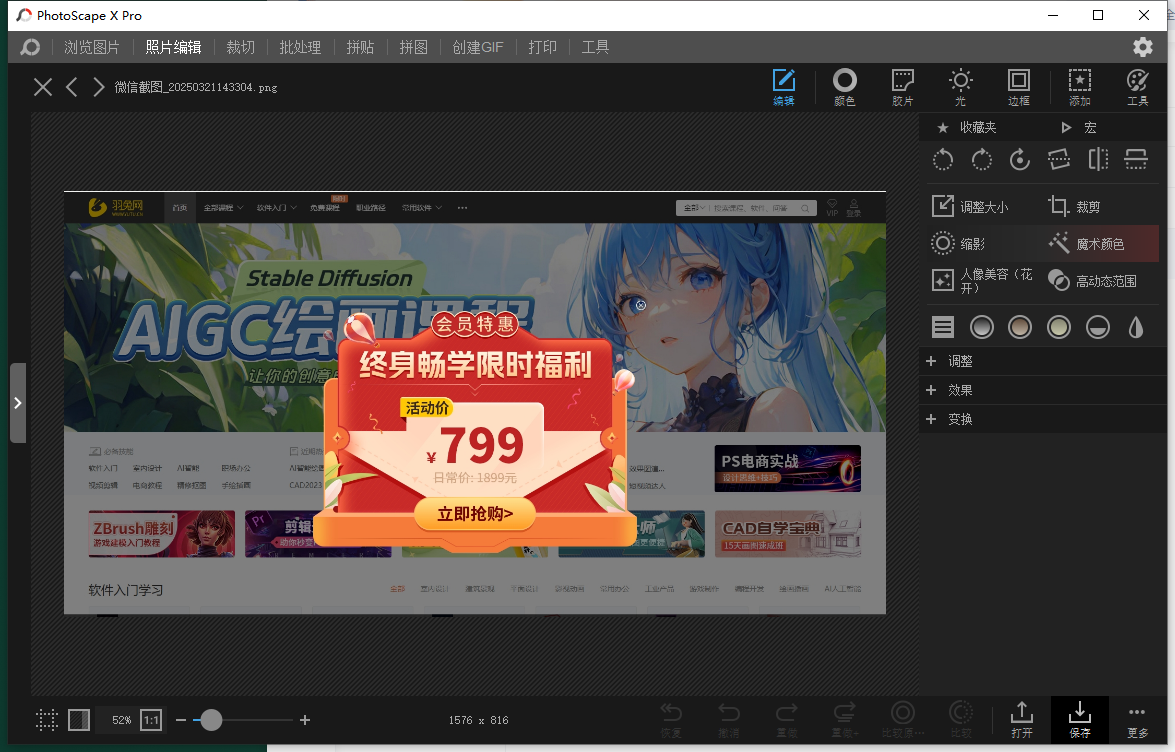Viewport: 1175px width, 752px height.
Task: Open the 缩影 miniature tool
Action: click(958, 243)
